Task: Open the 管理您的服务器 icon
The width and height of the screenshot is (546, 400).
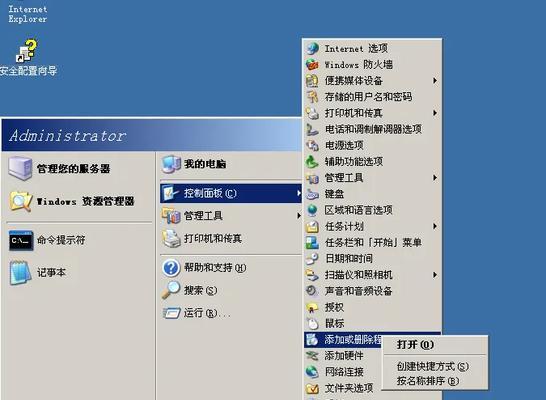Action: point(20,169)
